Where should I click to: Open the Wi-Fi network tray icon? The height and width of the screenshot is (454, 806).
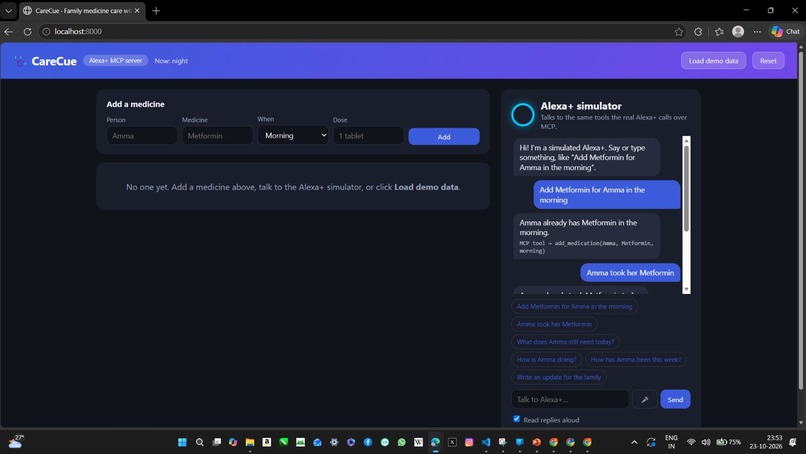691,442
